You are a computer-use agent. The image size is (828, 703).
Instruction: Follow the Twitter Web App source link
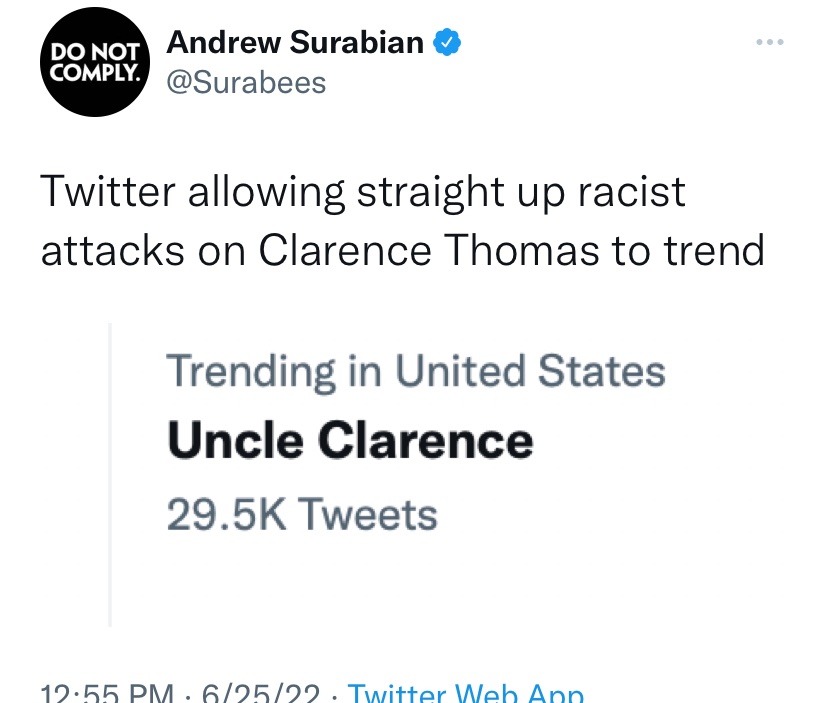465,693
